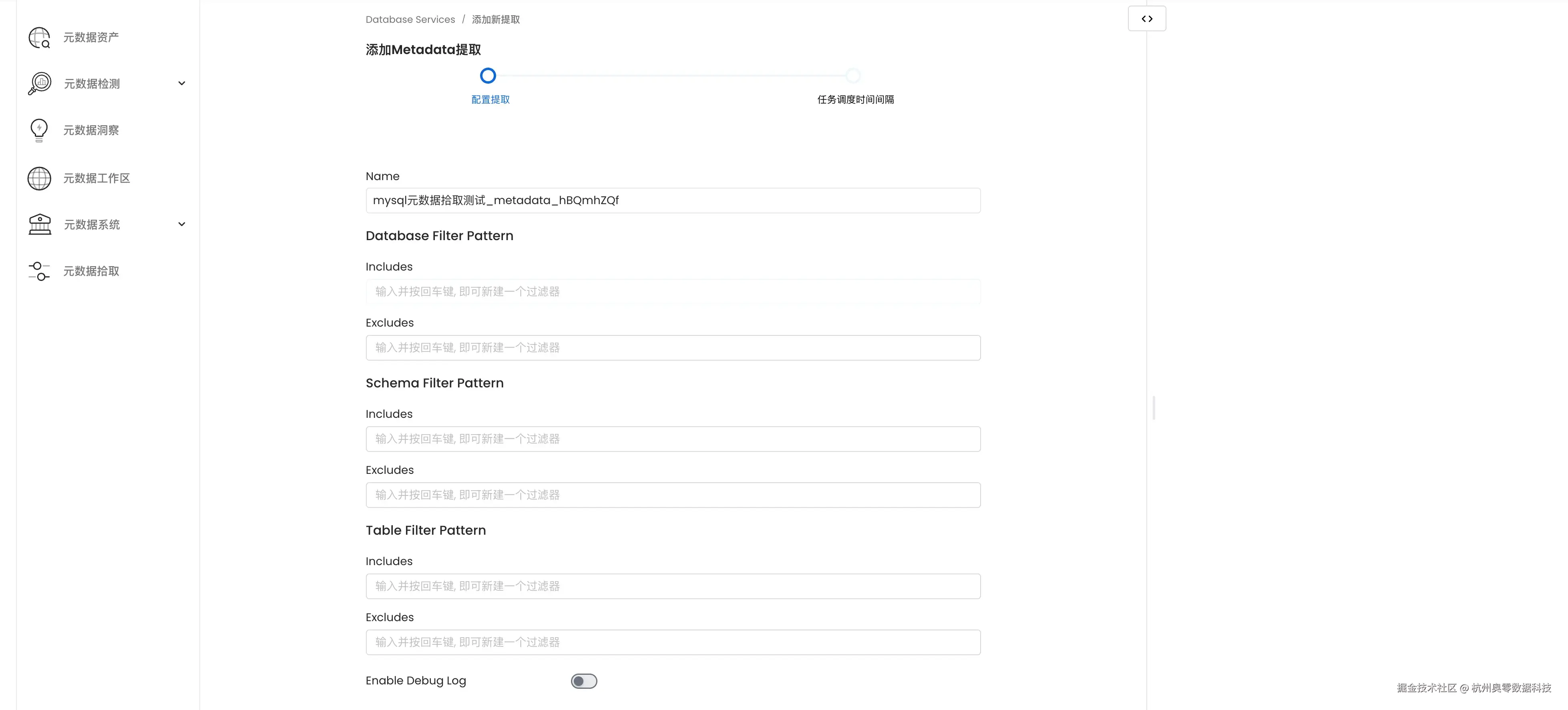The height and width of the screenshot is (710, 1568).
Task: Enable the Debug Log switch
Action: (x=584, y=681)
